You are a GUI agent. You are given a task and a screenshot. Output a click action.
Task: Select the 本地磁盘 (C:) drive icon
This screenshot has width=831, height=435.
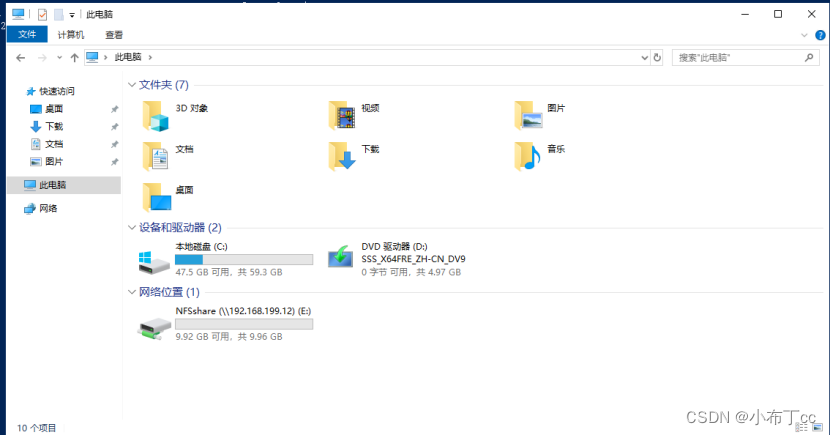[154, 262]
